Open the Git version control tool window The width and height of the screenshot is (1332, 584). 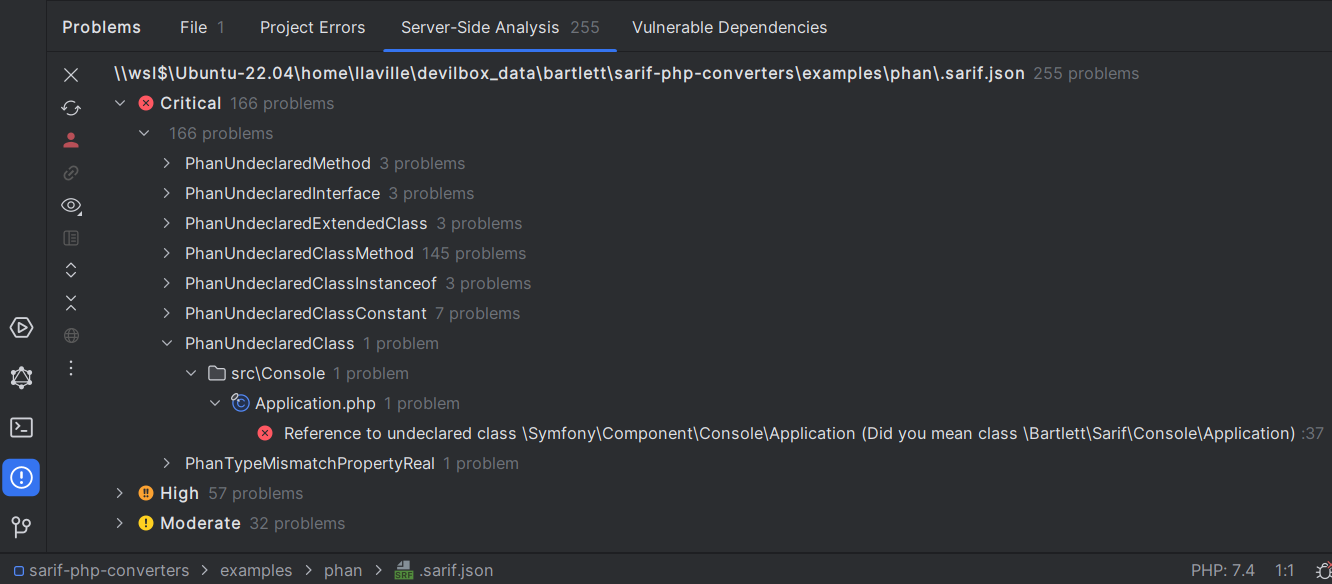coord(21,527)
